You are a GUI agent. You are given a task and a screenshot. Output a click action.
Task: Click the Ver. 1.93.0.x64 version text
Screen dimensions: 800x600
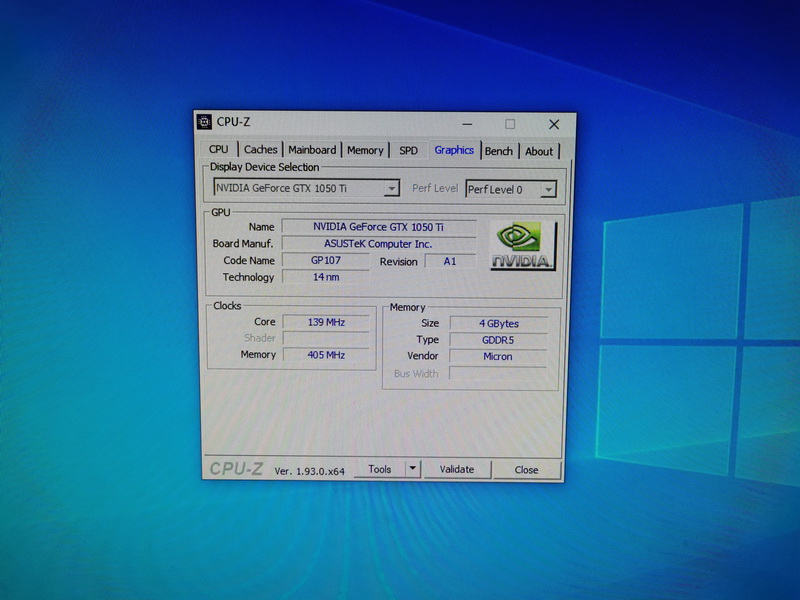tap(310, 471)
